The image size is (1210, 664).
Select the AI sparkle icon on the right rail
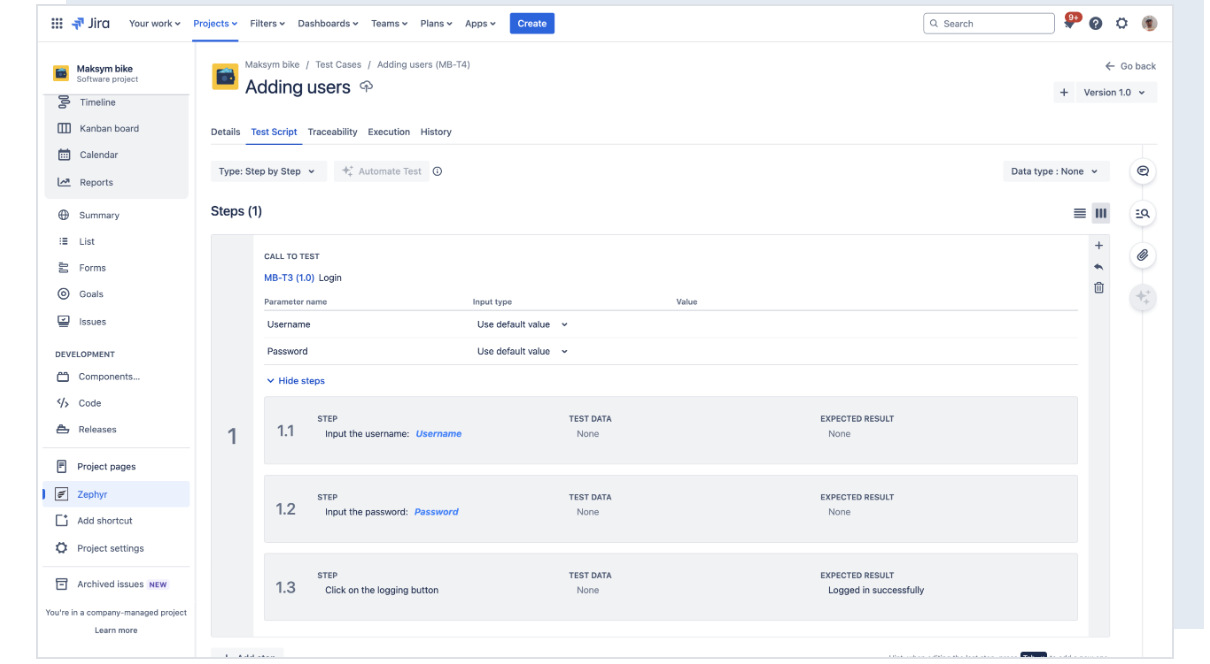pyautogui.click(x=1142, y=297)
